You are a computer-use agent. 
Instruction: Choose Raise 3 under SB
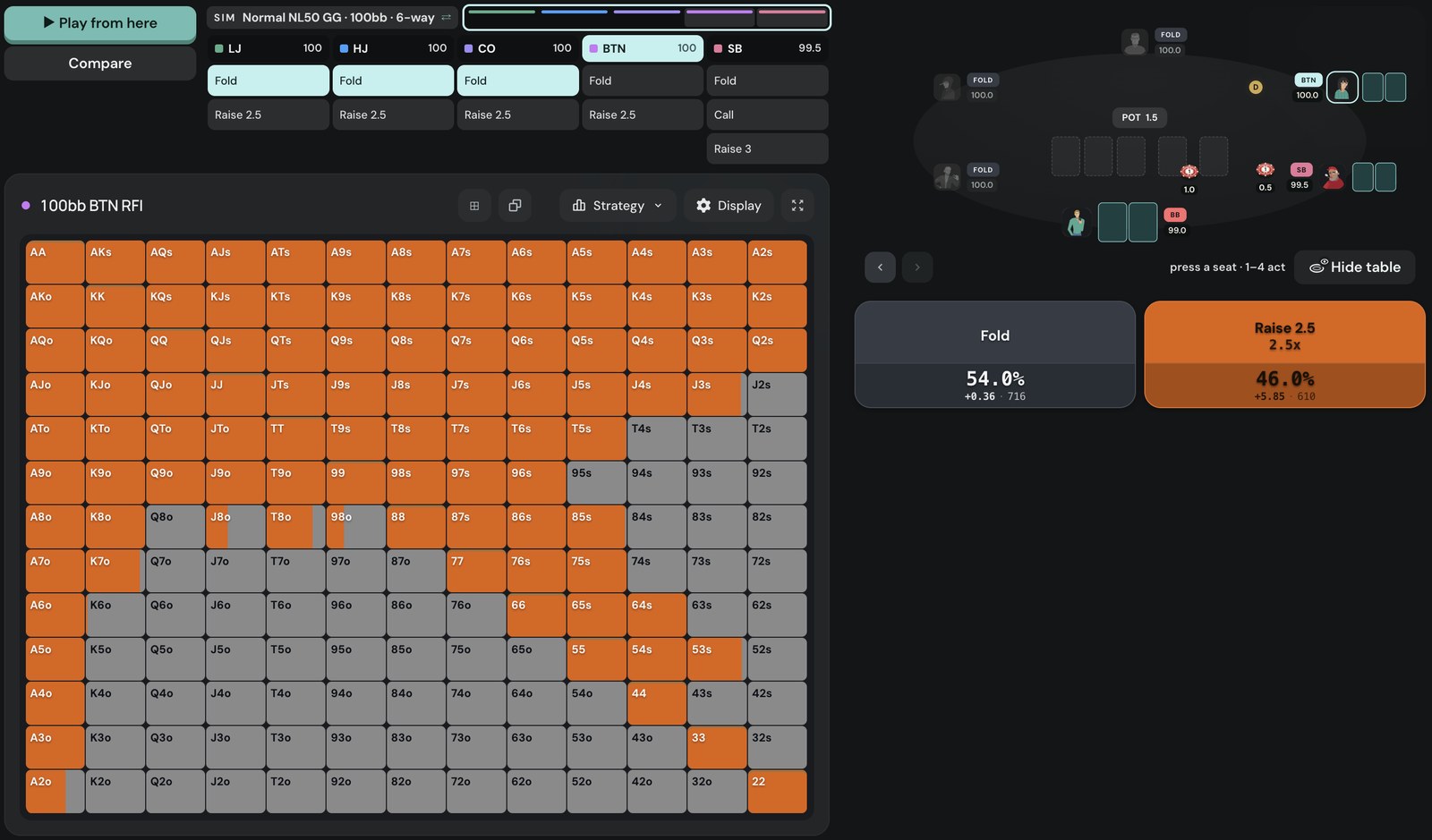click(767, 148)
